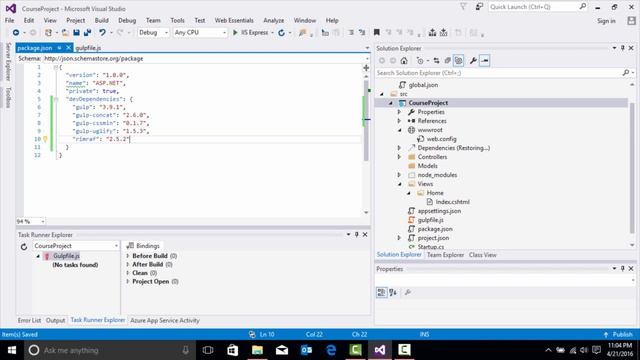Click the Navigate Backward toolbar icon

click(16, 33)
